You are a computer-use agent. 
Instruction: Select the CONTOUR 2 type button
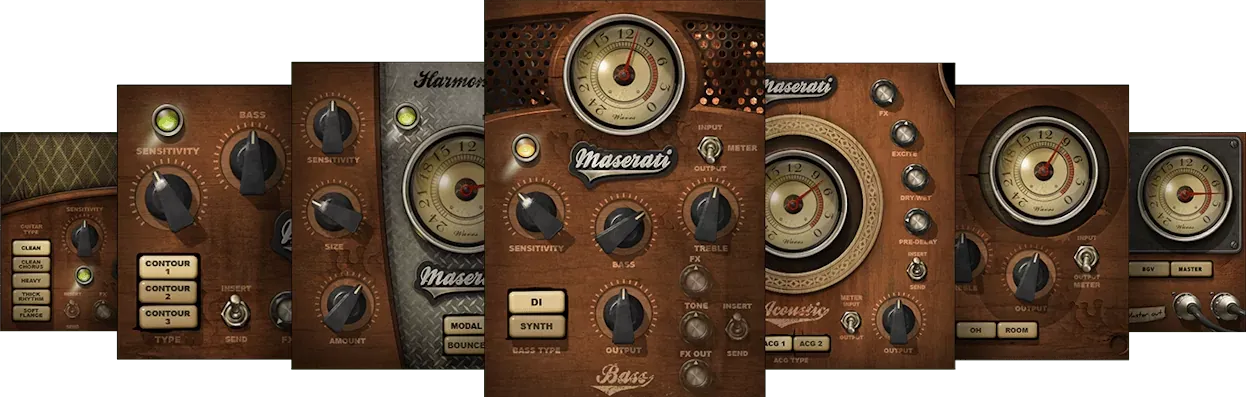click(167, 293)
